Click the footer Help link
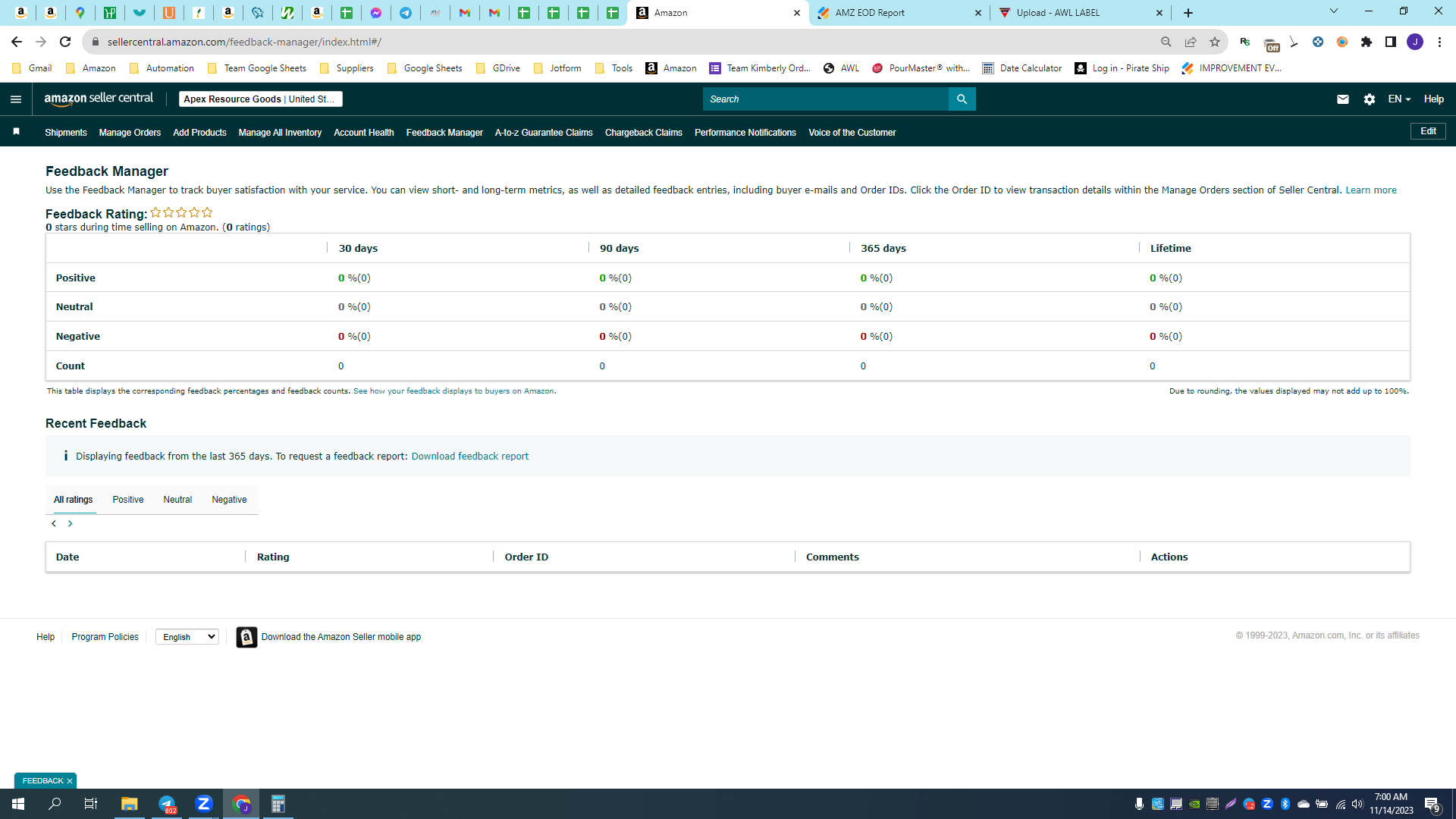The image size is (1456, 819). [x=45, y=637]
